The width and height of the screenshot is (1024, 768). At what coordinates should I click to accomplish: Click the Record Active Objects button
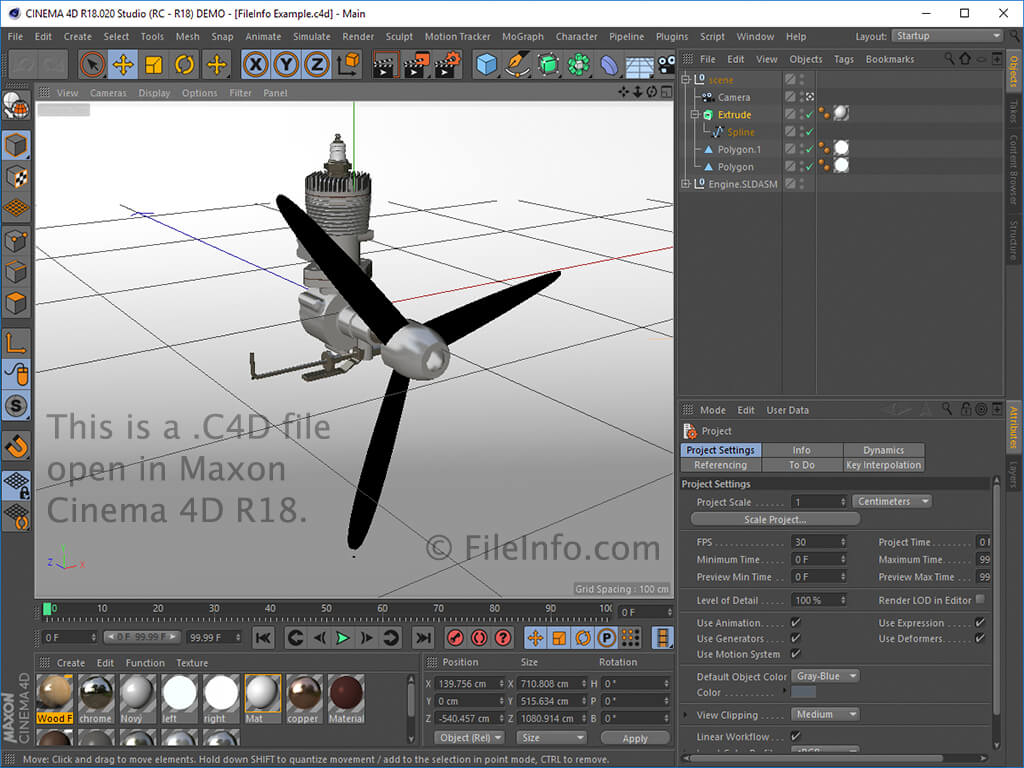455,638
